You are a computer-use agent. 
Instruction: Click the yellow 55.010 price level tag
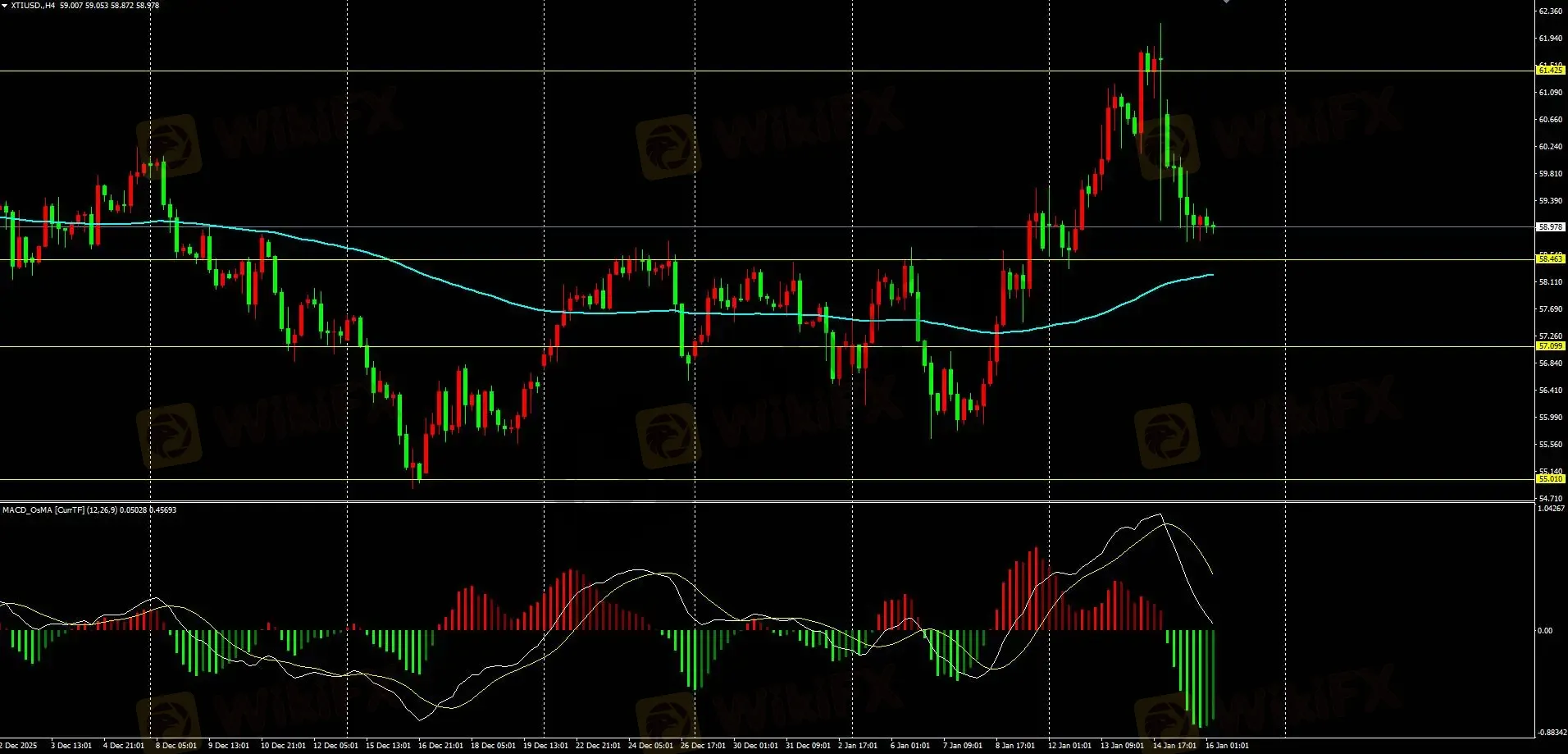coord(1550,479)
